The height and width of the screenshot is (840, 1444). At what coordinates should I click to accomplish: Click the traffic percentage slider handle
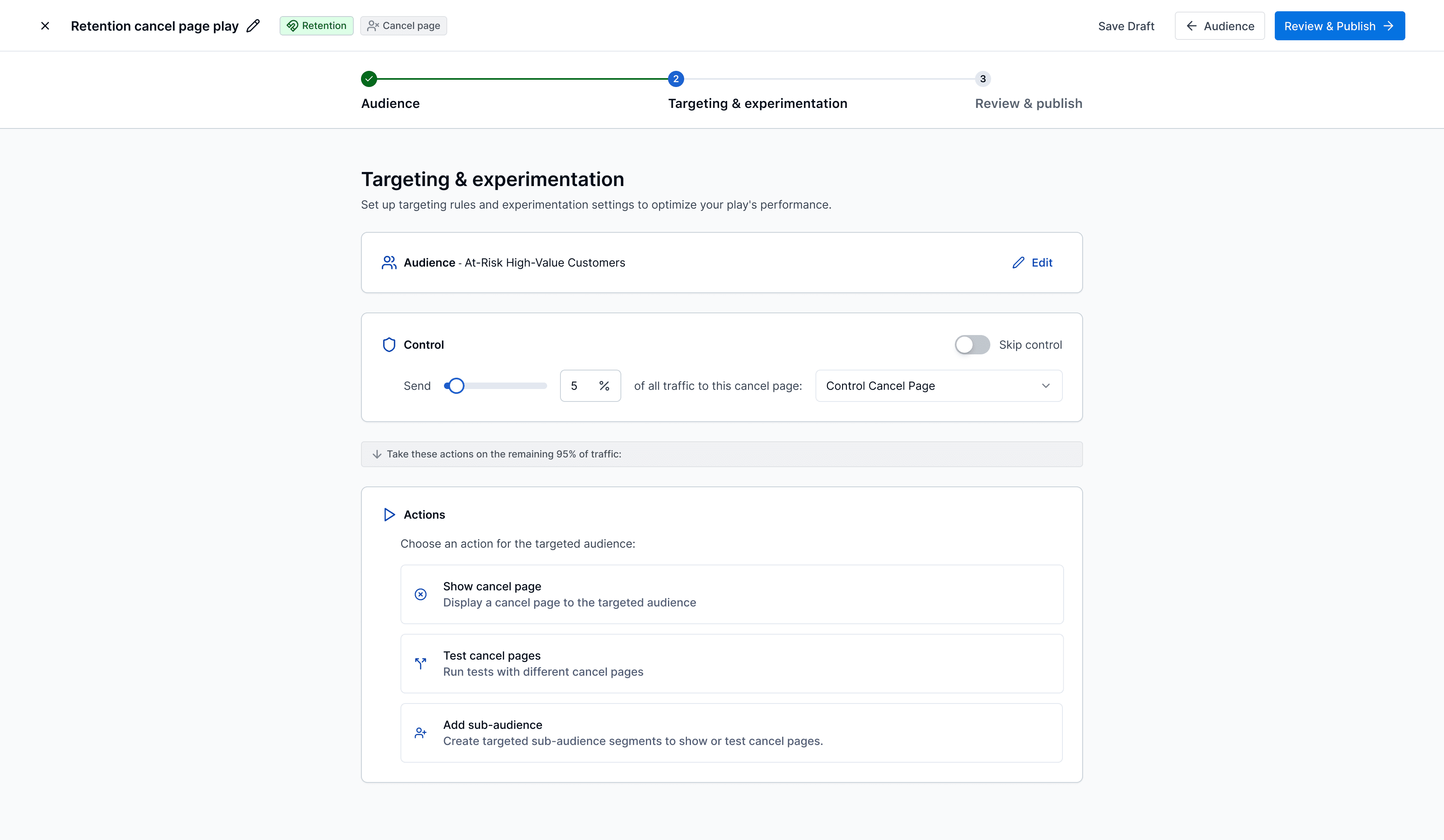point(456,386)
